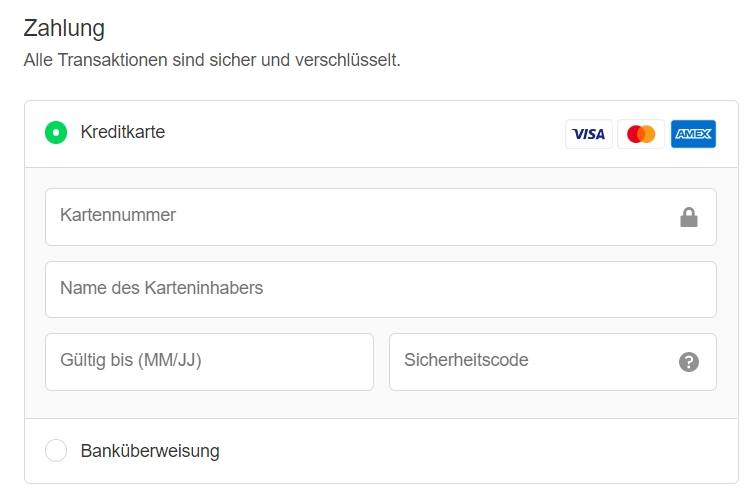This screenshot has width=747, height=491.
Task: Click the transaction security notice text
Action: [212, 60]
